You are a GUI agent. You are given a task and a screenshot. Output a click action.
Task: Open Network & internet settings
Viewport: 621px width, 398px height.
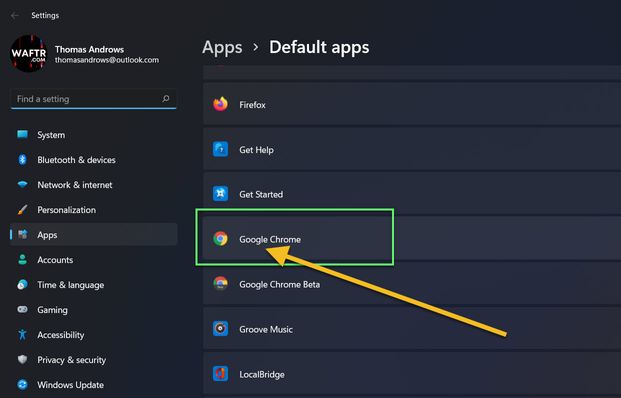coord(93,185)
